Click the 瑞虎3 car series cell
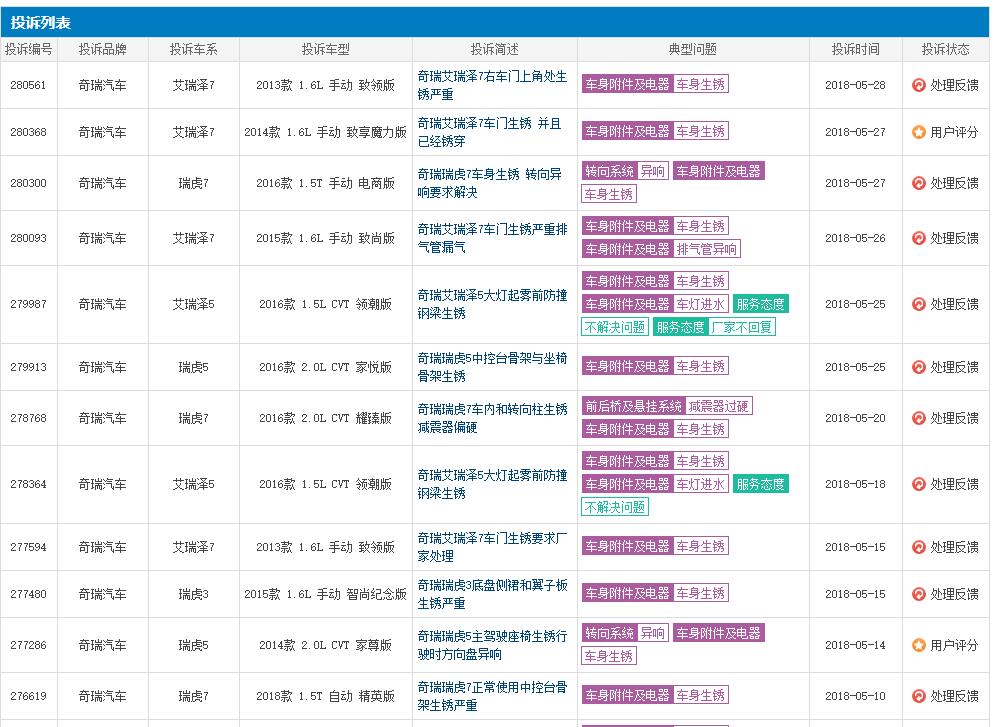Image resolution: width=994 pixels, height=727 pixels. tap(193, 594)
